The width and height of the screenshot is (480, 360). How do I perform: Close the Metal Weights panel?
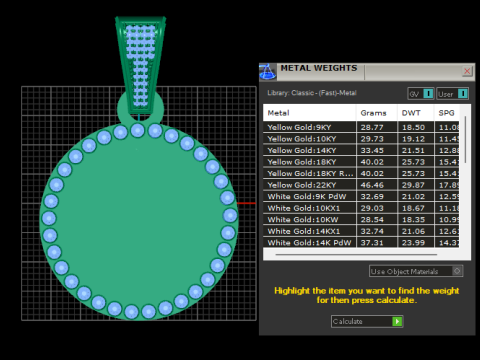[467, 71]
